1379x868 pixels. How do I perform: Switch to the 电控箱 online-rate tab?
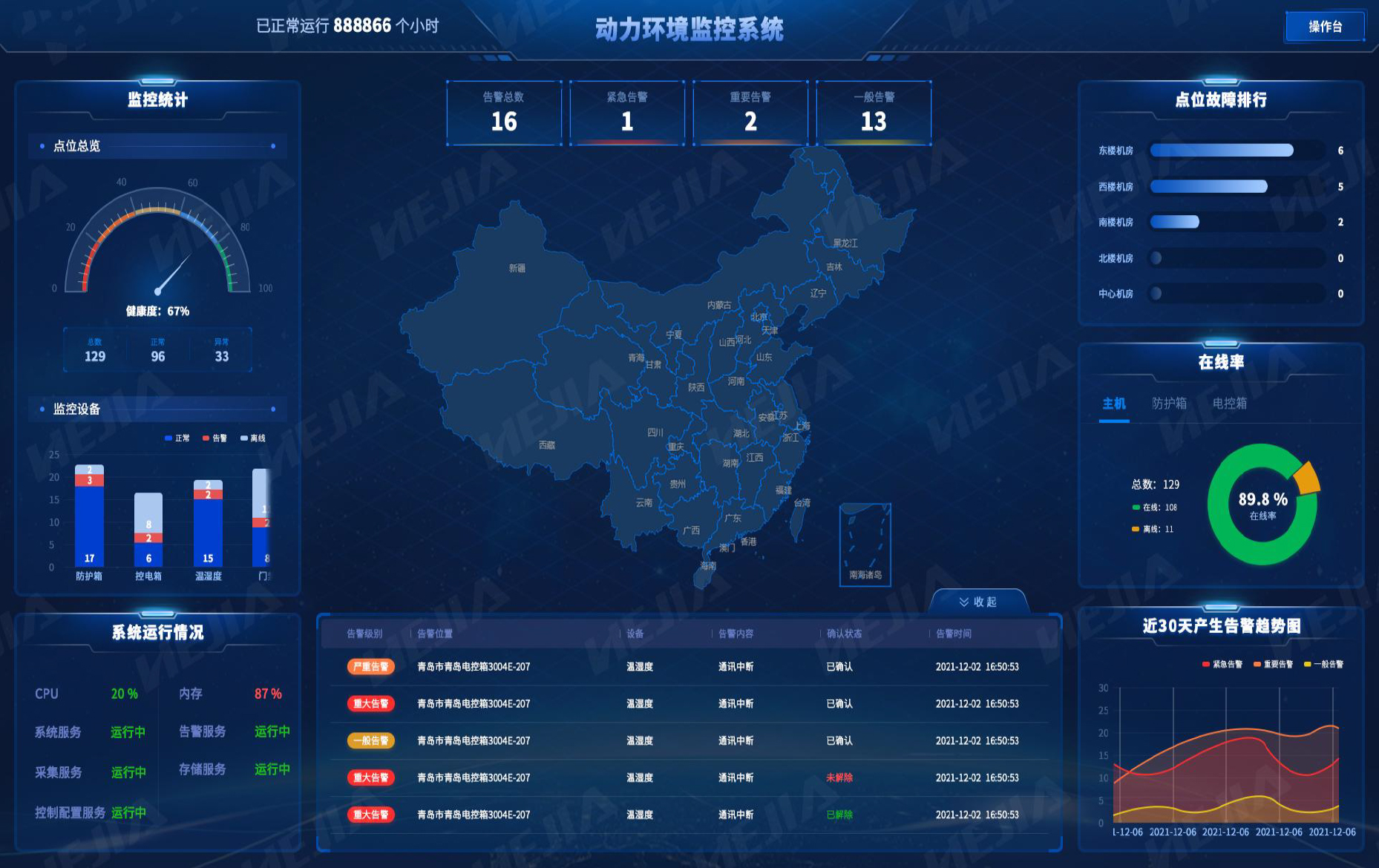(1230, 403)
